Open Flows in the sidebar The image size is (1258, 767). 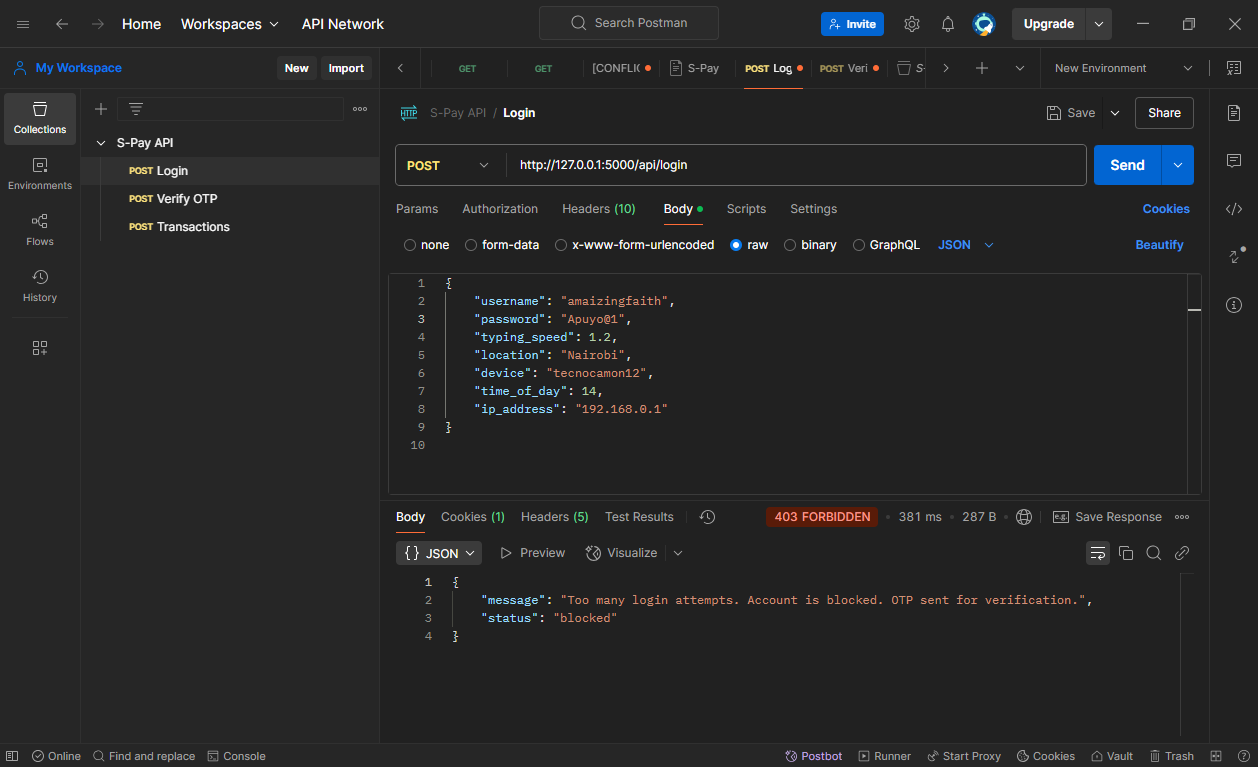tap(40, 231)
